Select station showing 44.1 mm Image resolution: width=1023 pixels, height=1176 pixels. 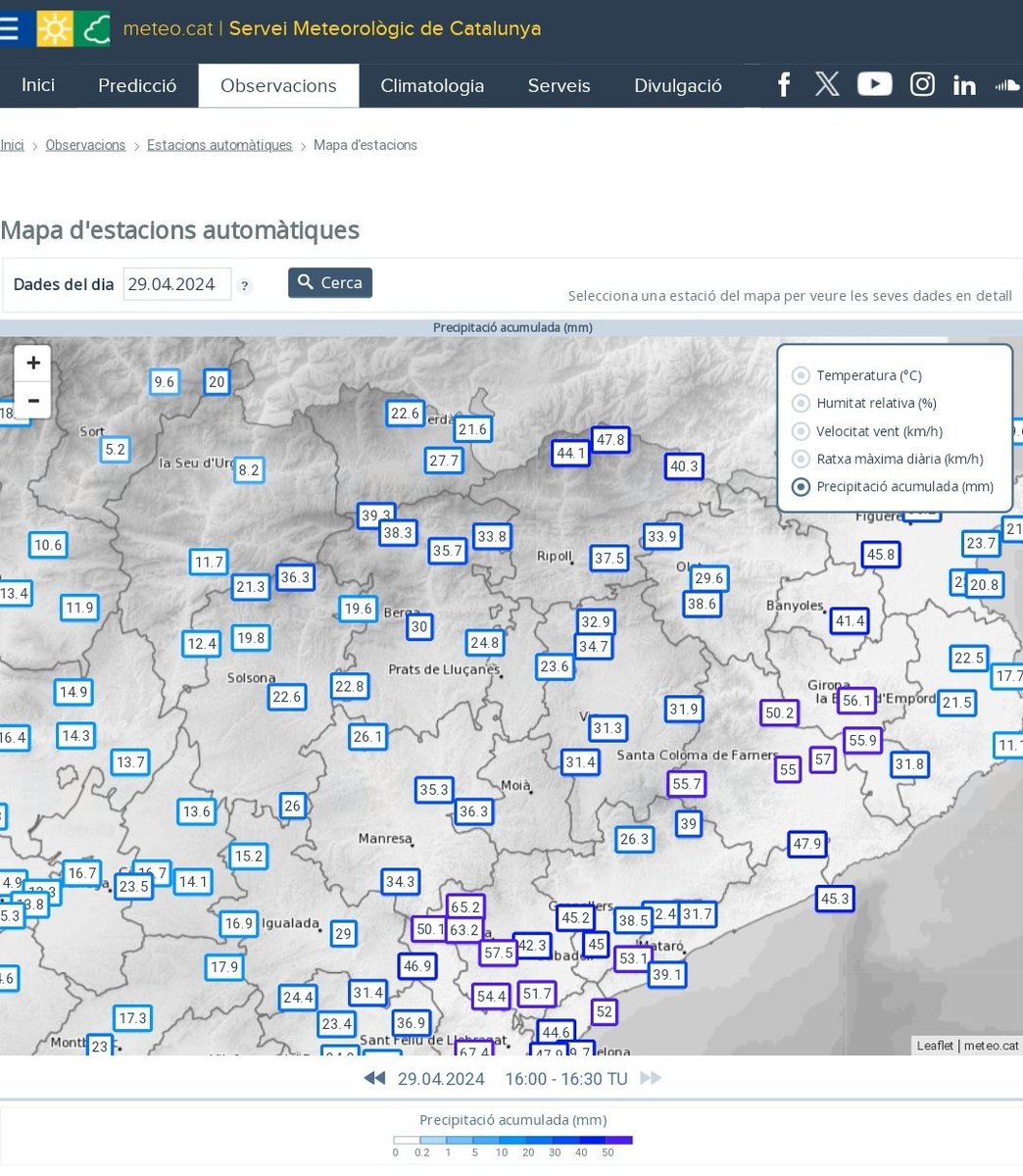click(570, 453)
